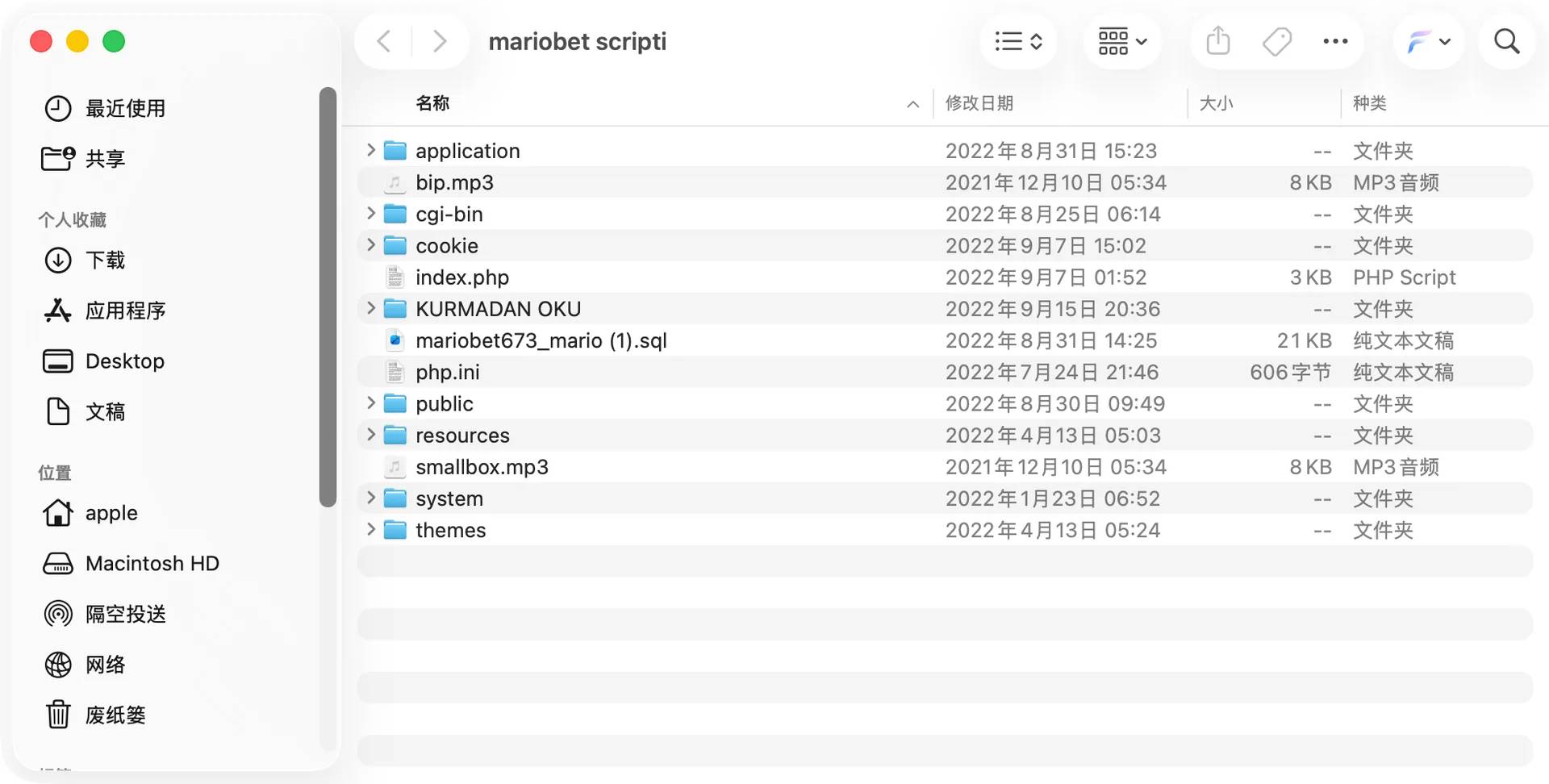Open 隔空投送 AirDrop in sidebar
1549x784 pixels.
coord(105,614)
